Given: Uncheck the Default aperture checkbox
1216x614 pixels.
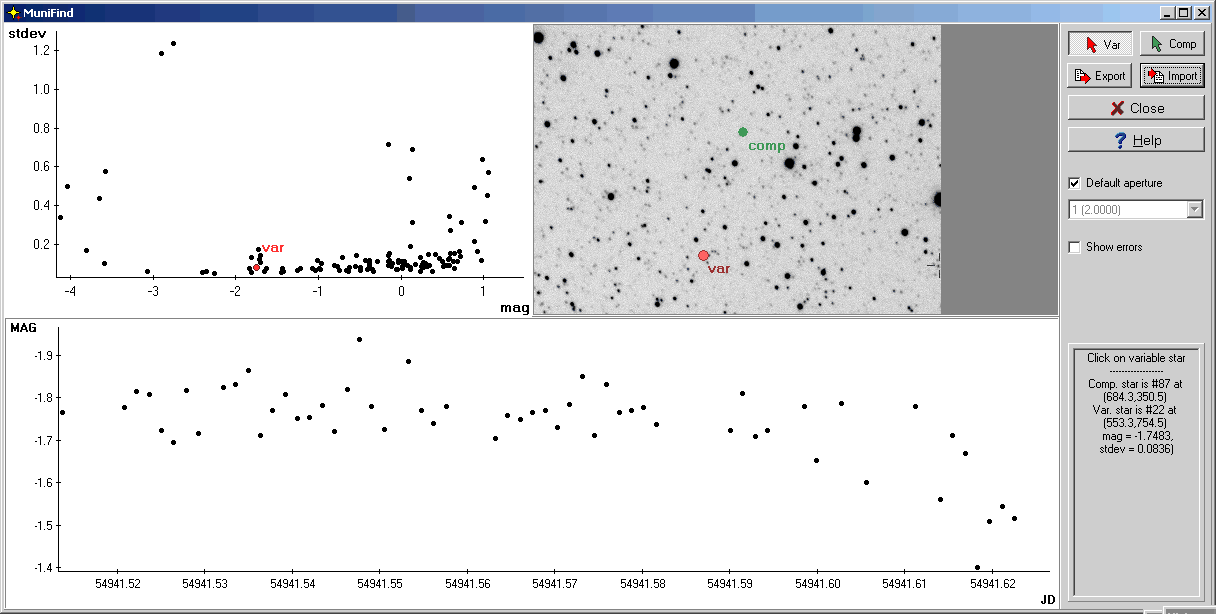Looking at the screenshot, I should (1075, 183).
